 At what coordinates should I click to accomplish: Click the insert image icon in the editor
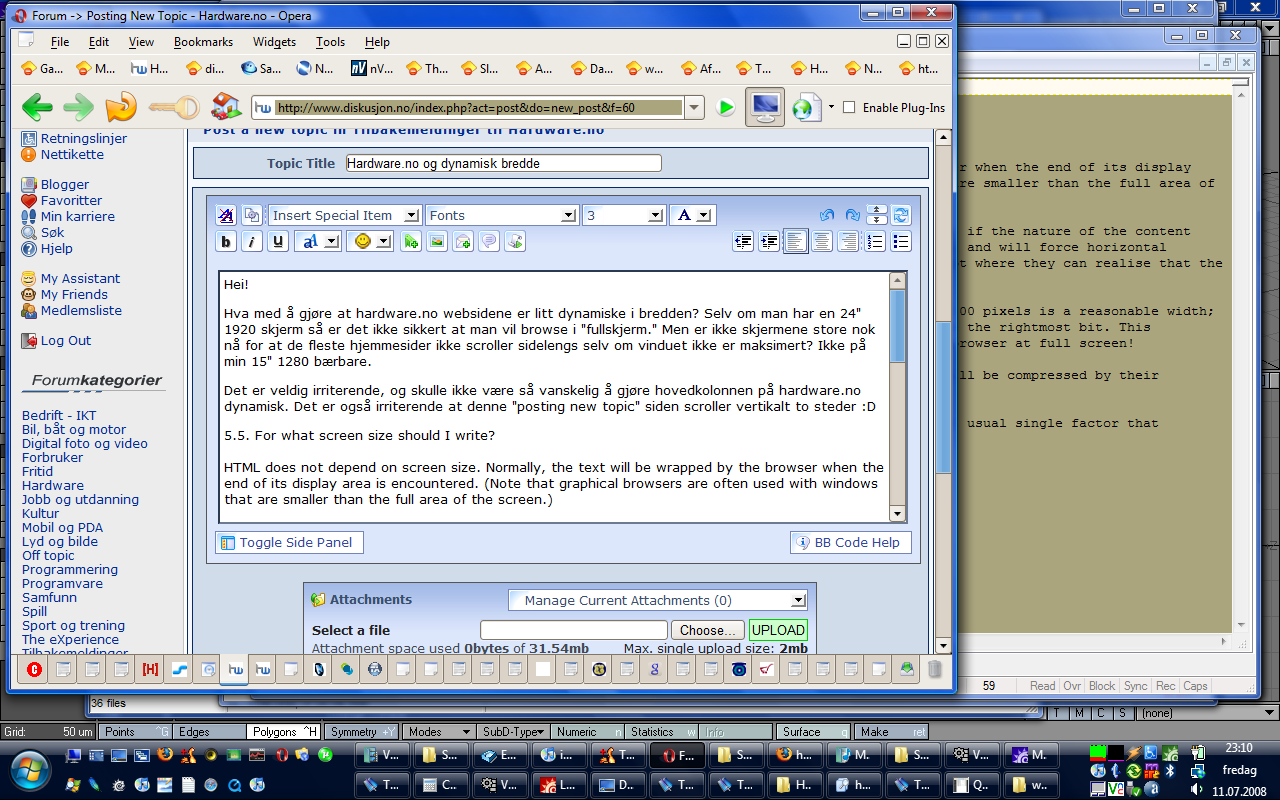coord(437,241)
